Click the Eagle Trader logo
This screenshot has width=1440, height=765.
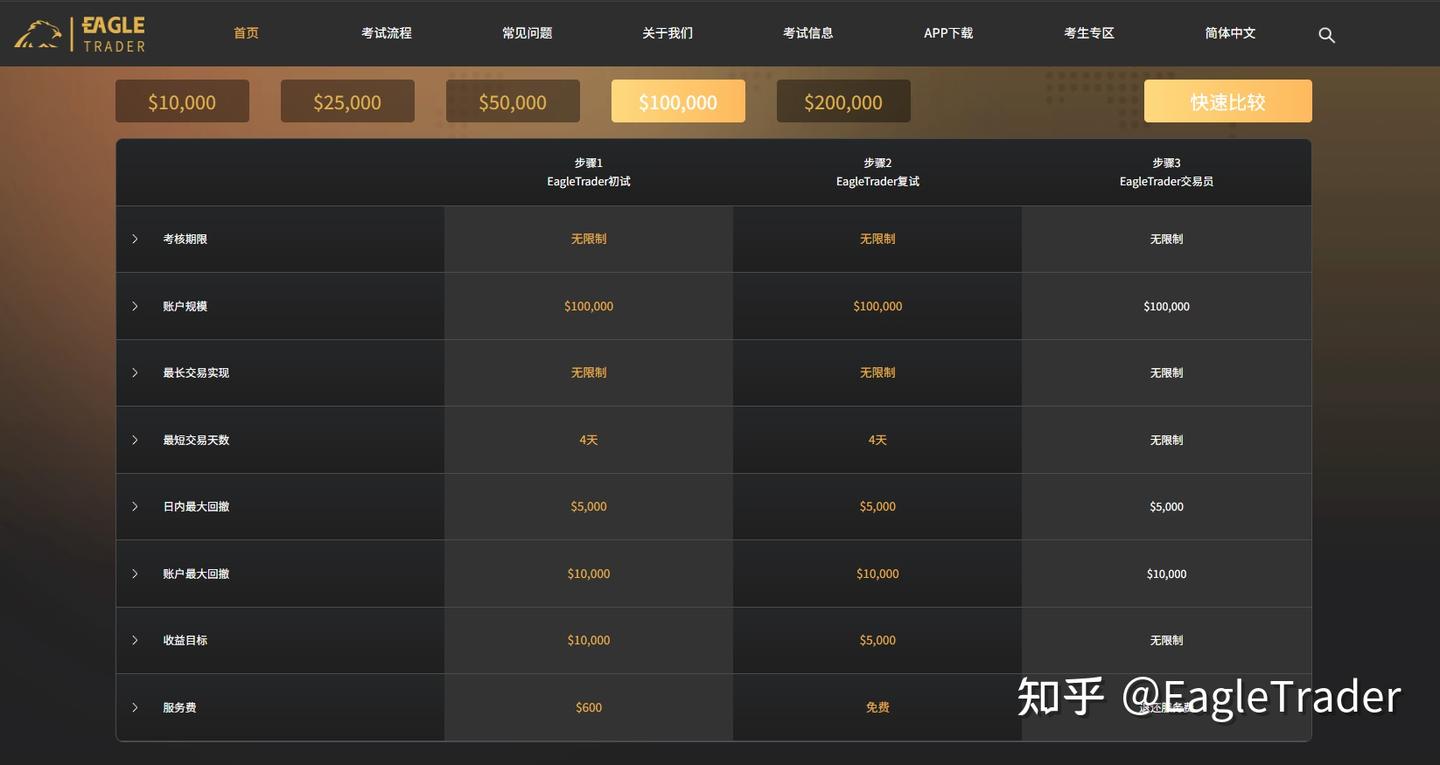80,34
